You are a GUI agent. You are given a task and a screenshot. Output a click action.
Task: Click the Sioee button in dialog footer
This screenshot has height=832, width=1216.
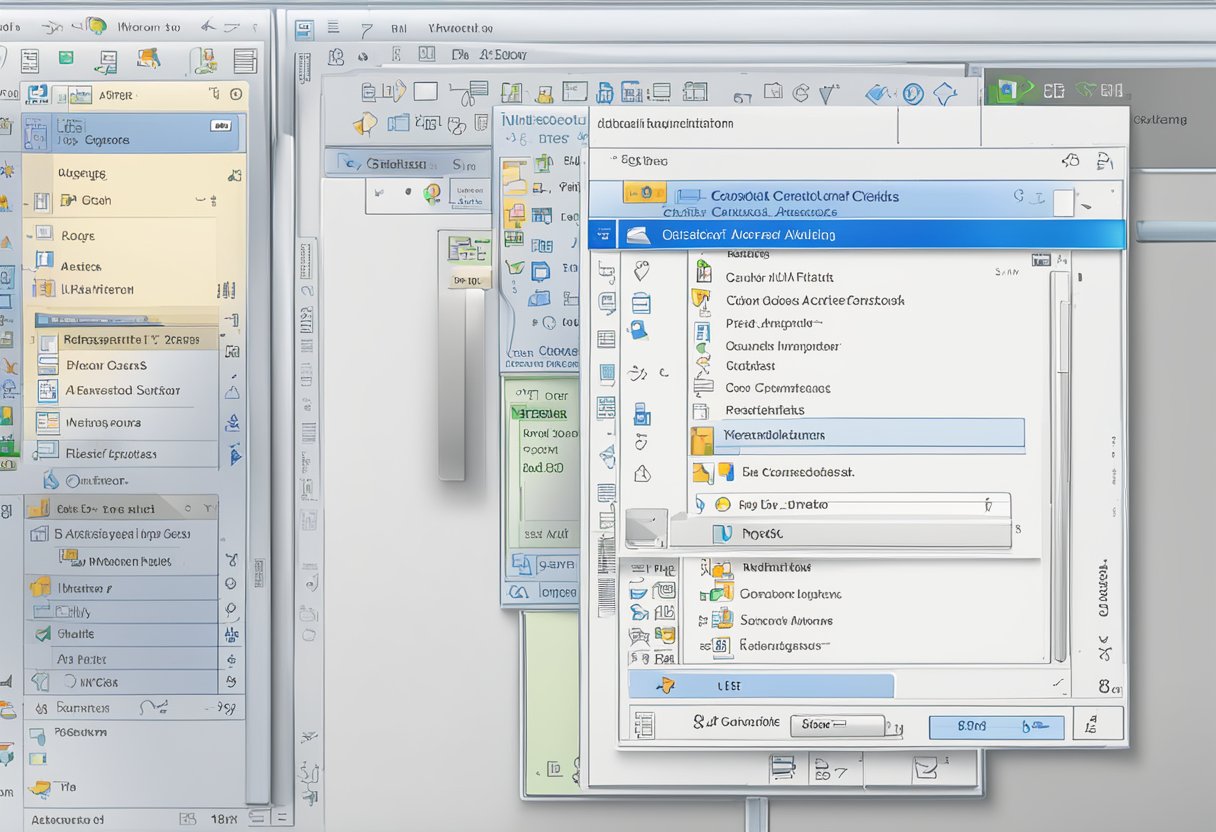tap(837, 725)
